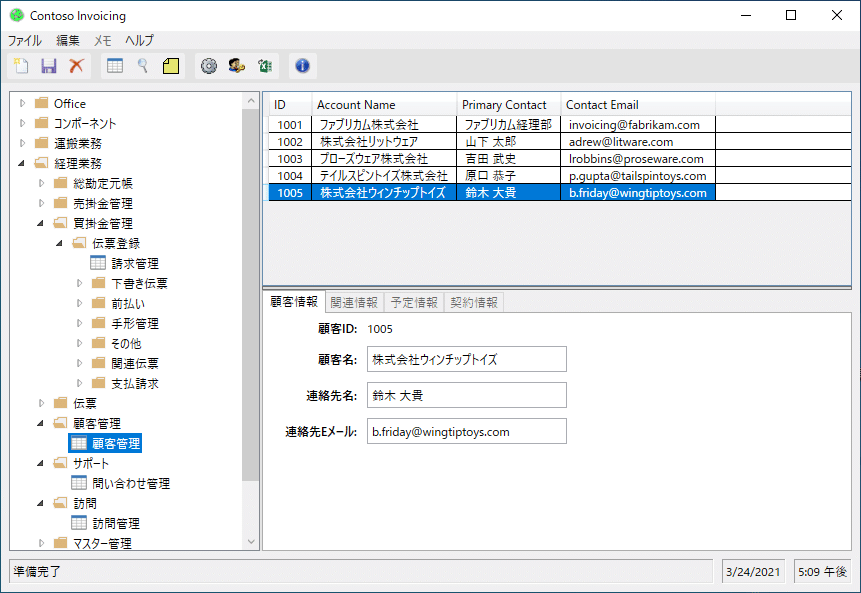Switch to the 契約情報 tab
Image resolution: width=861 pixels, height=593 pixels.
pyautogui.click(x=474, y=303)
